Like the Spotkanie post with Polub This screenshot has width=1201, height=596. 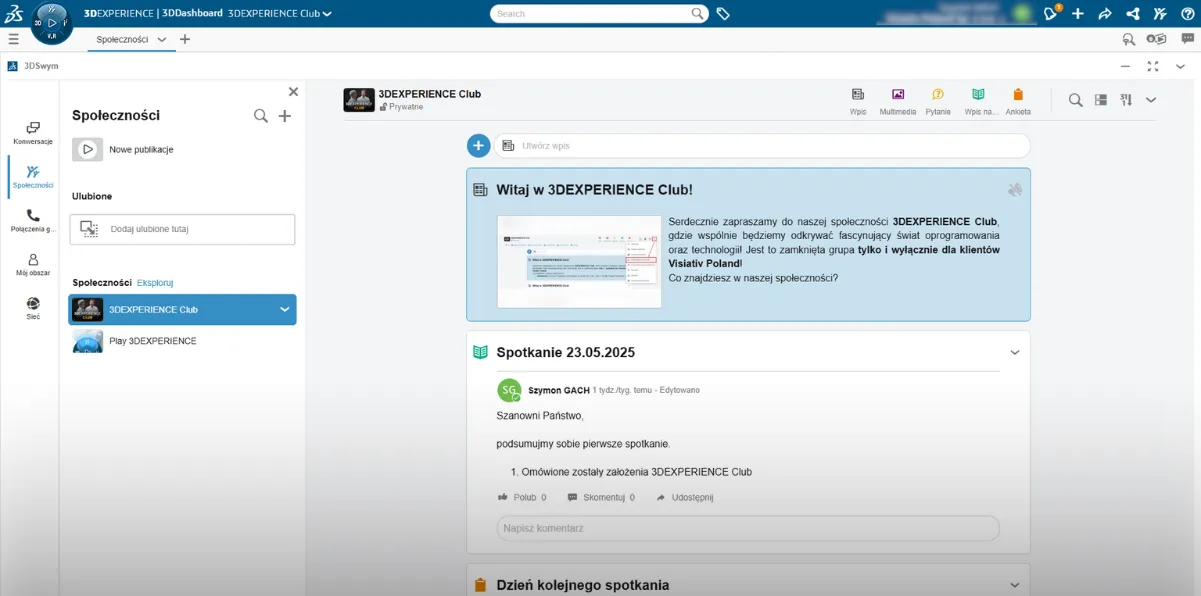[x=523, y=497]
